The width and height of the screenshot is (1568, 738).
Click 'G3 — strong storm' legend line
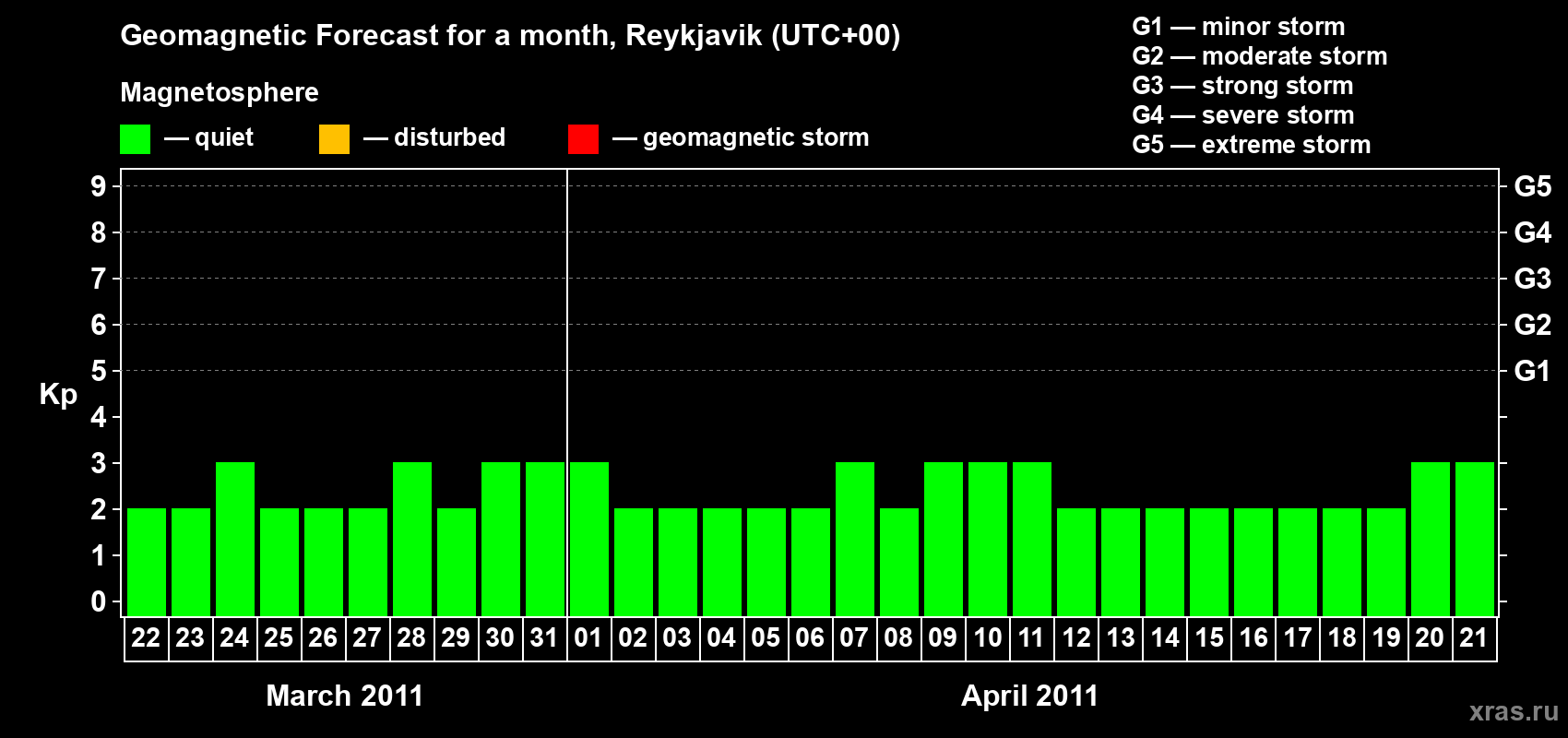[x=1242, y=86]
